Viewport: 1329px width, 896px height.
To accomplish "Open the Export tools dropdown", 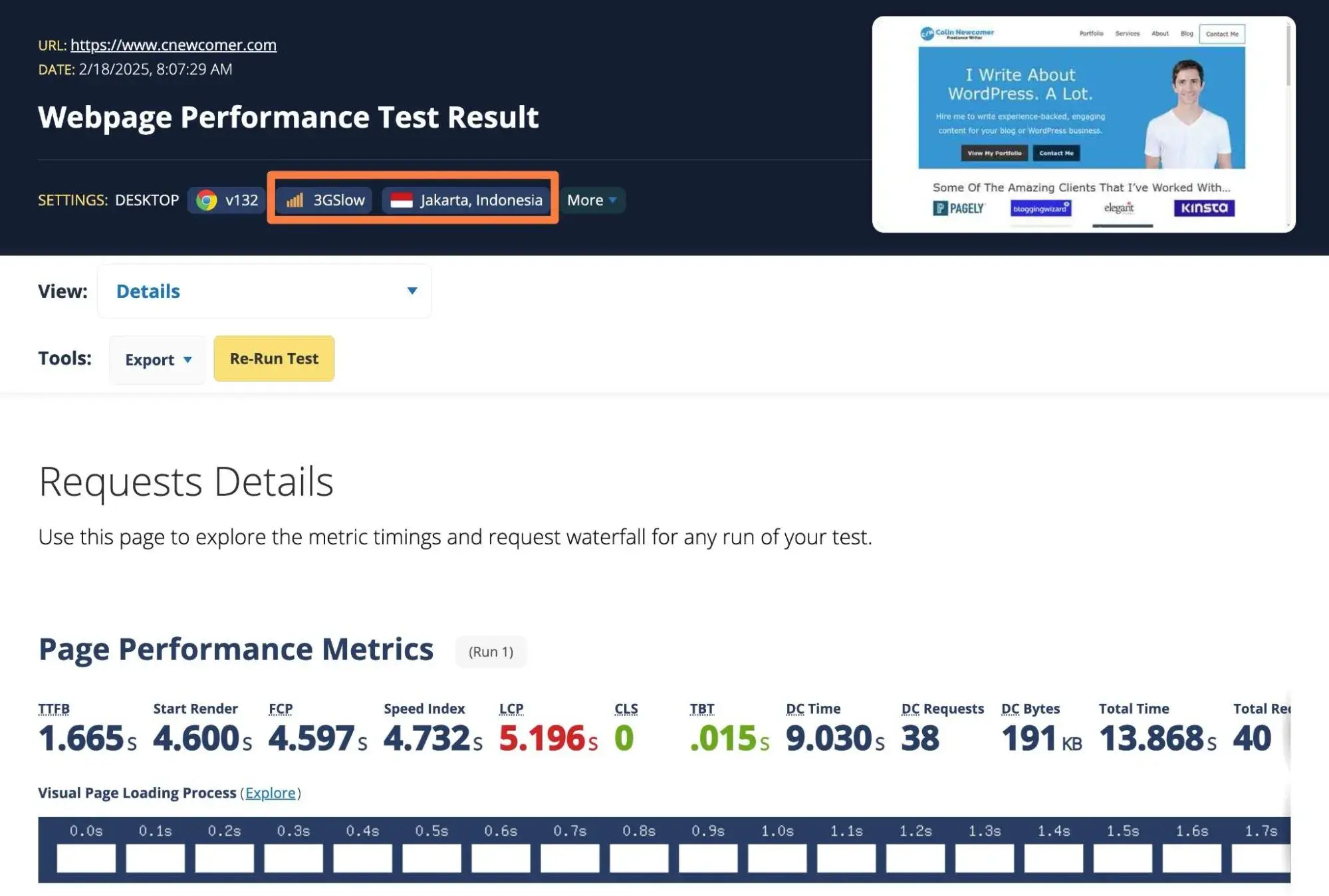I will coord(158,360).
